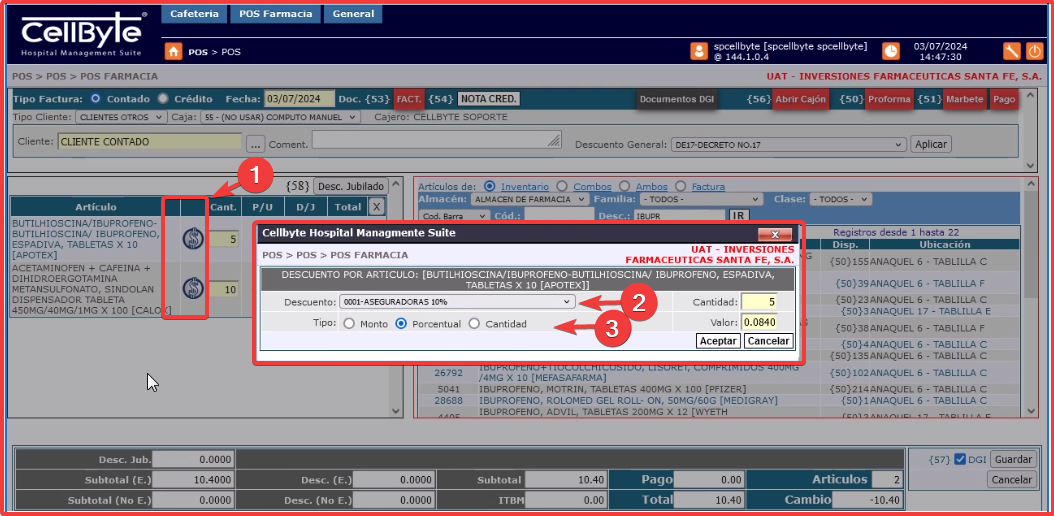Click dollar discount icon for Acetaminofen item
This screenshot has width=1054, height=516.
(194, 288)
